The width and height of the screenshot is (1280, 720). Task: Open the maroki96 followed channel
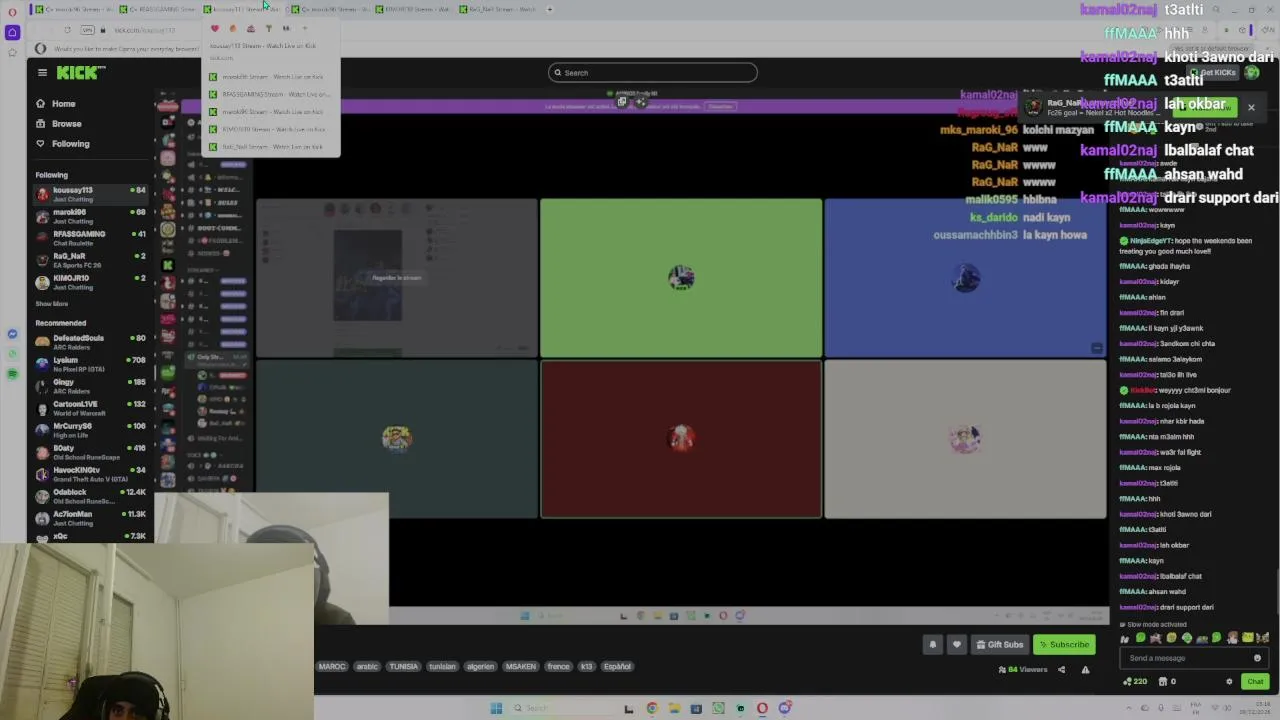(x=90, y=216)
